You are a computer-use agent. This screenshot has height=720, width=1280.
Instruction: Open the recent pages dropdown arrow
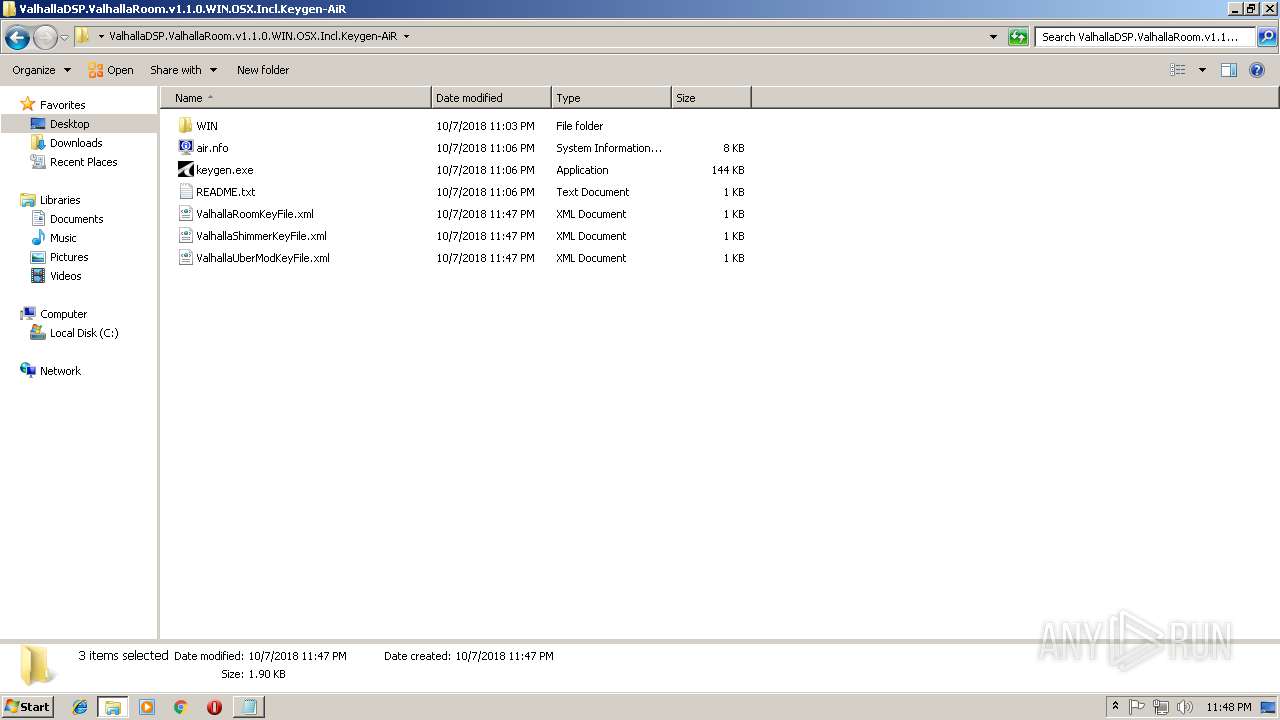(64, 37)
